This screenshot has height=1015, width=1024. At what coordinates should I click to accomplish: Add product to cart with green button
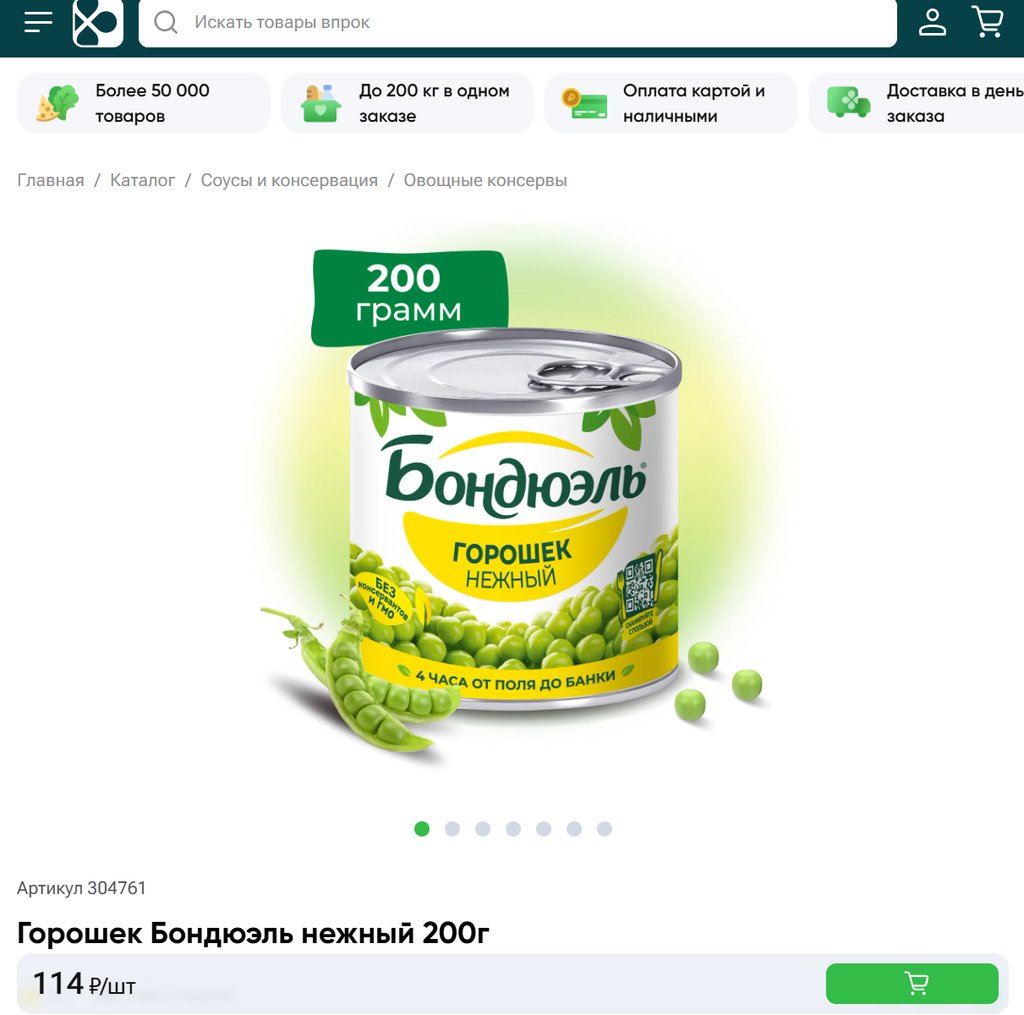point(912,983)
